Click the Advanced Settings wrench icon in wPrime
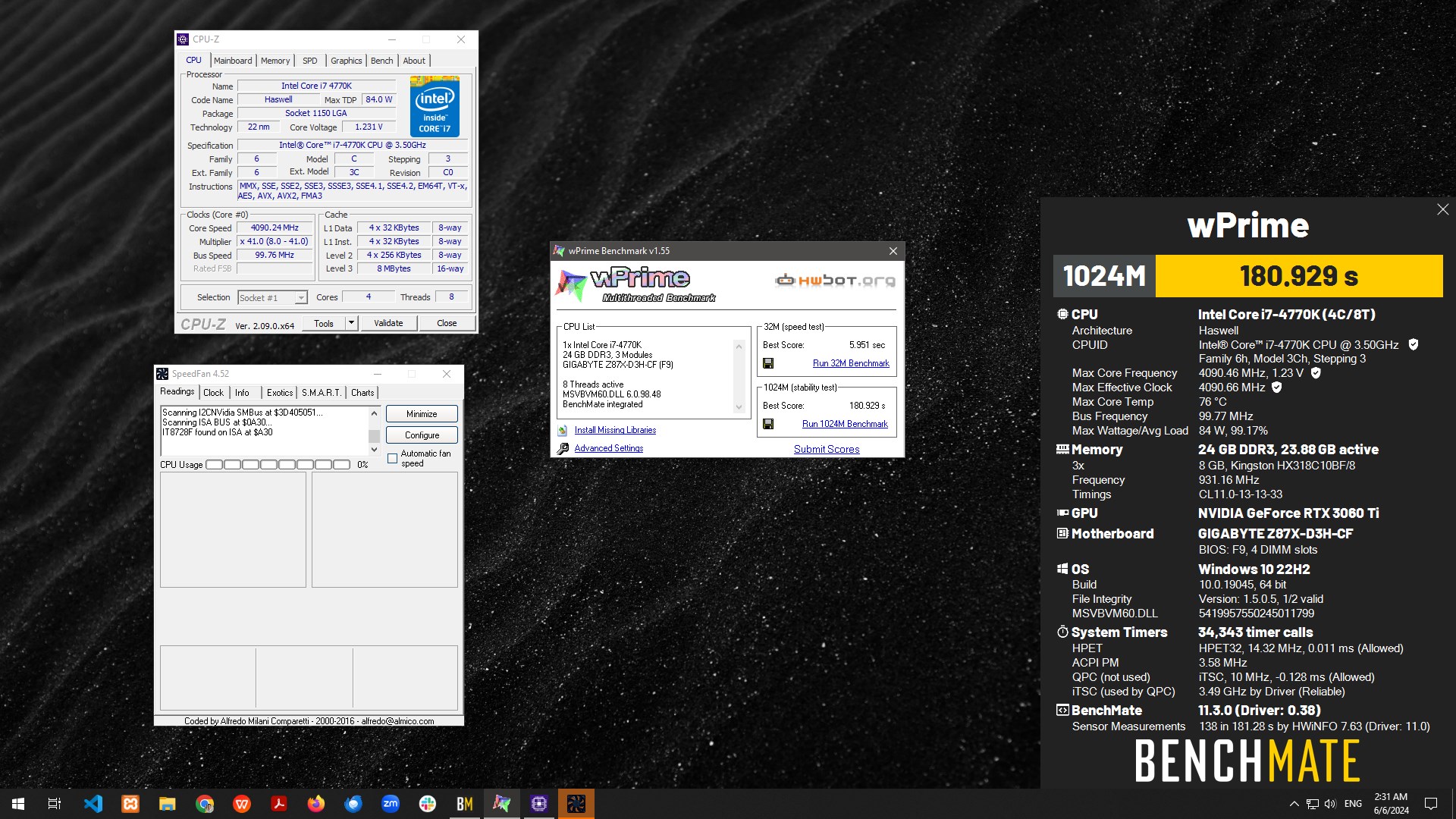 [563, 448]
